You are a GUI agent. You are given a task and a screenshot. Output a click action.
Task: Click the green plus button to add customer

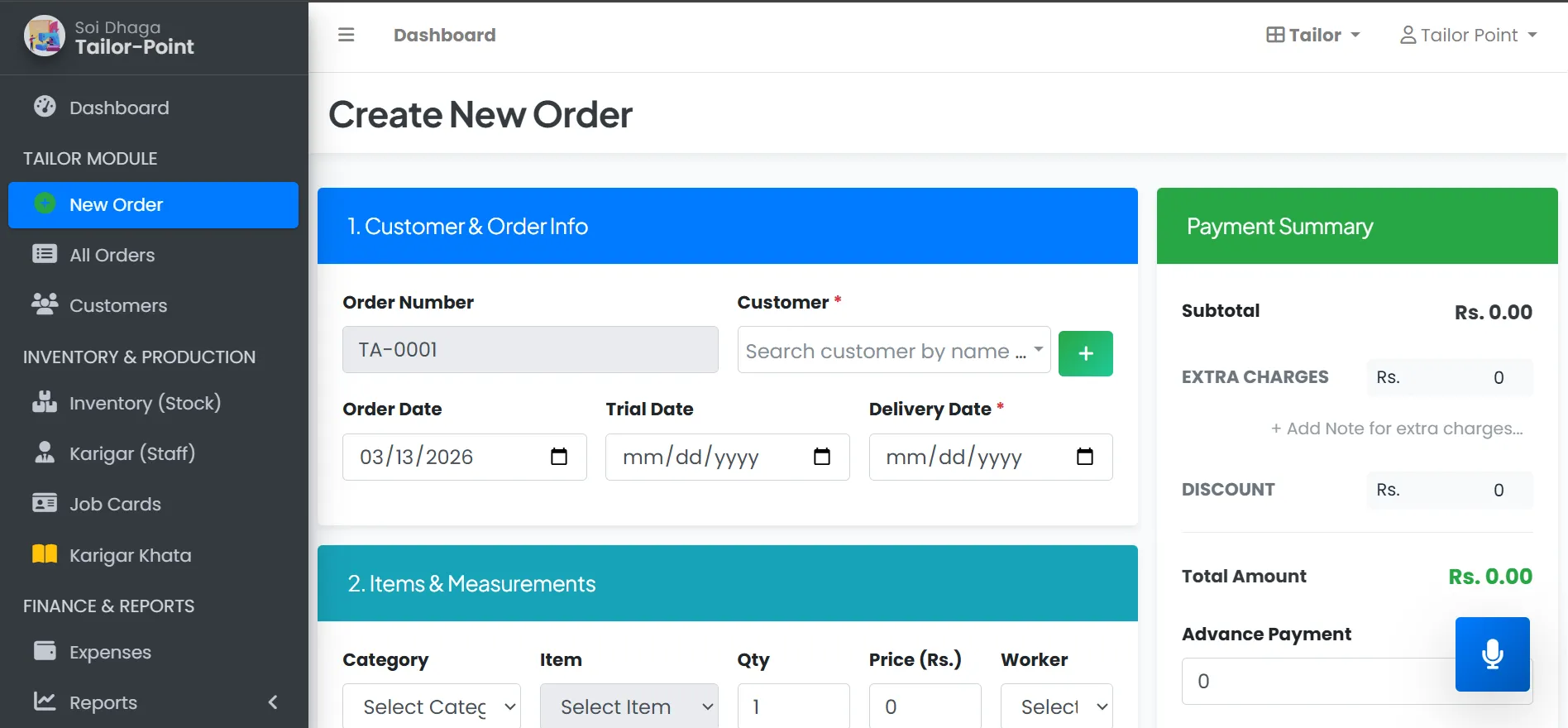[1085, 353]
